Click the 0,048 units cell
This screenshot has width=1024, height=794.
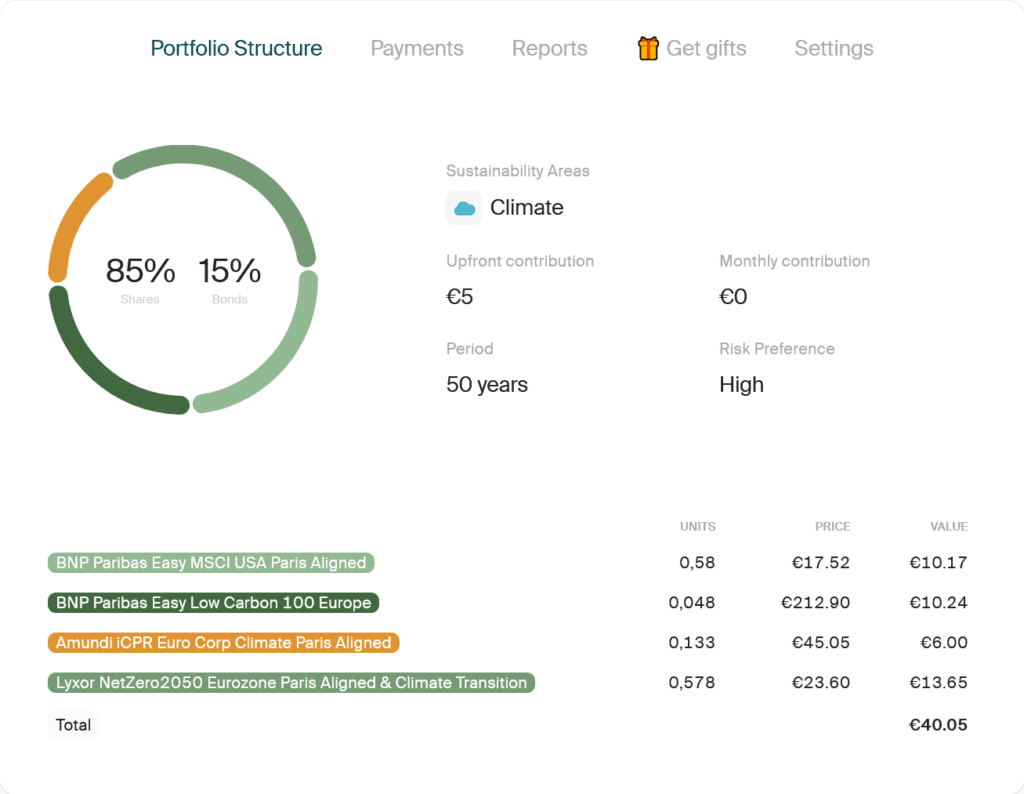click(x=692, y=603)
